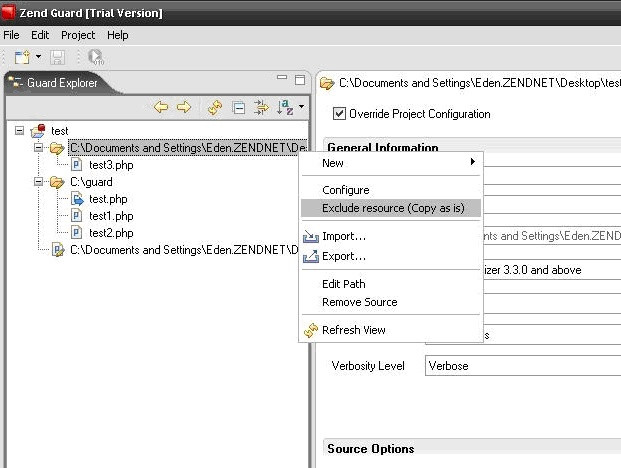The width and height of the screenshot is (621, 468).
Task: Open the Help menu
Action: click(x=118, y=35)
